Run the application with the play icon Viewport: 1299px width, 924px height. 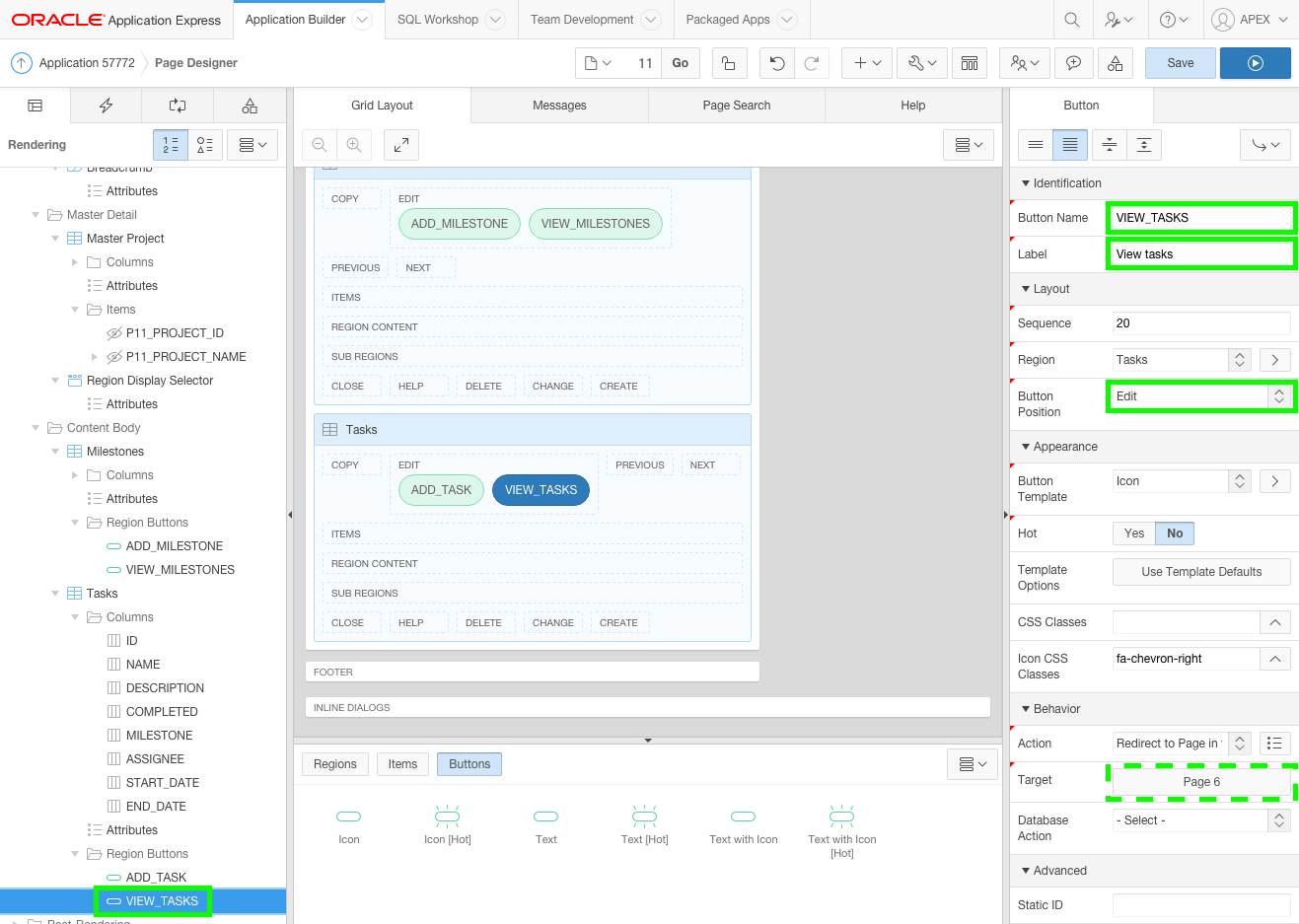[x=1255, y=61]
